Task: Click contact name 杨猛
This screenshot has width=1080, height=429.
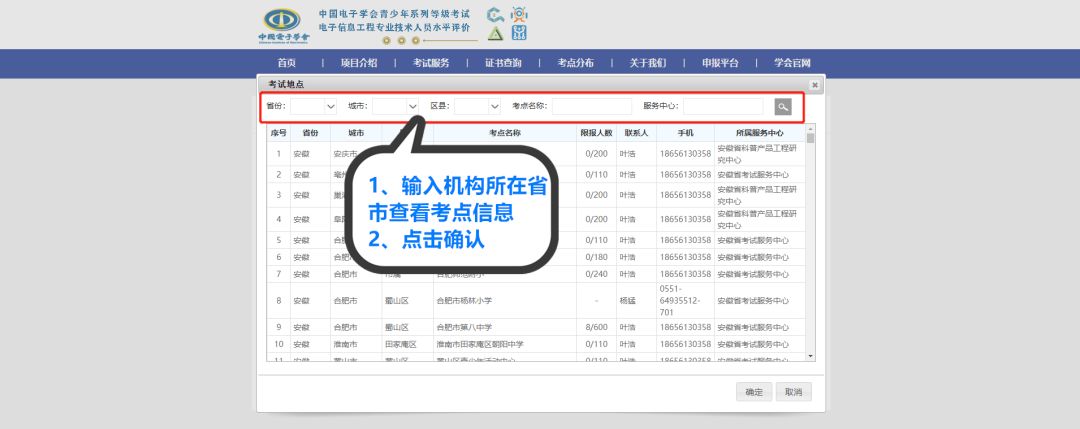Action: [x=627, y=301]
